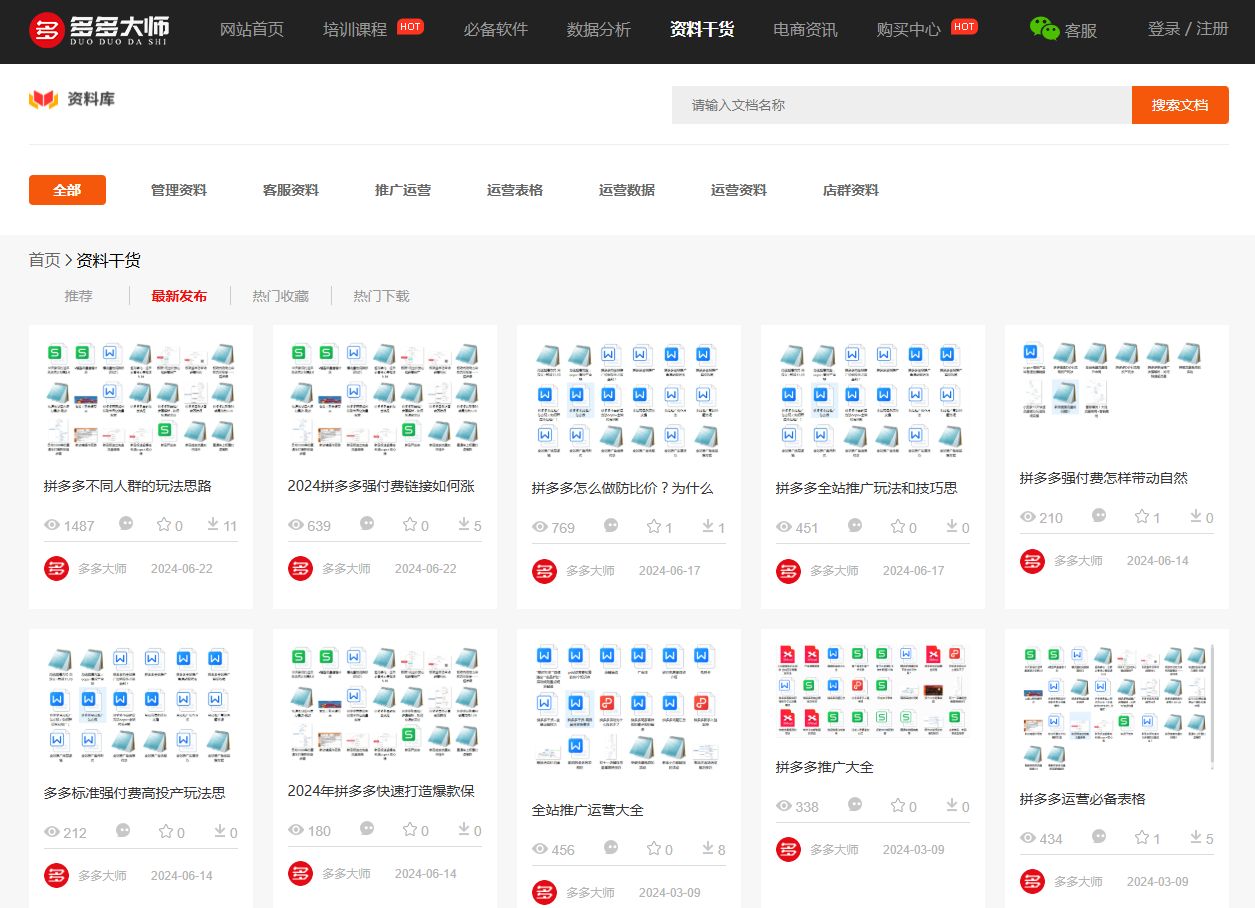The height and width of the screenshot is (908, 1255).
Task: Favorite star on 多多标准强付费高投产玩法思 card
Action: tap(165, 831)
